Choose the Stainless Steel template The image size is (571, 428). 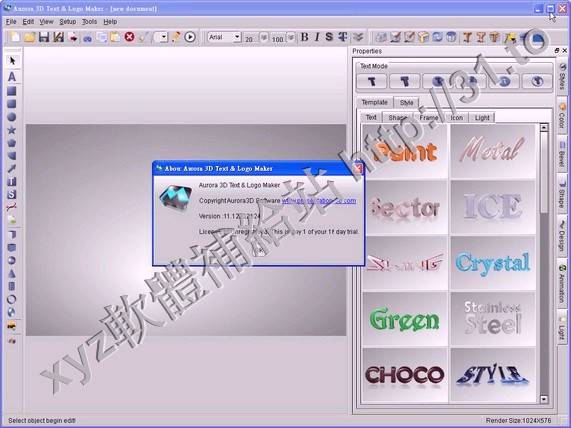(493, 319)
